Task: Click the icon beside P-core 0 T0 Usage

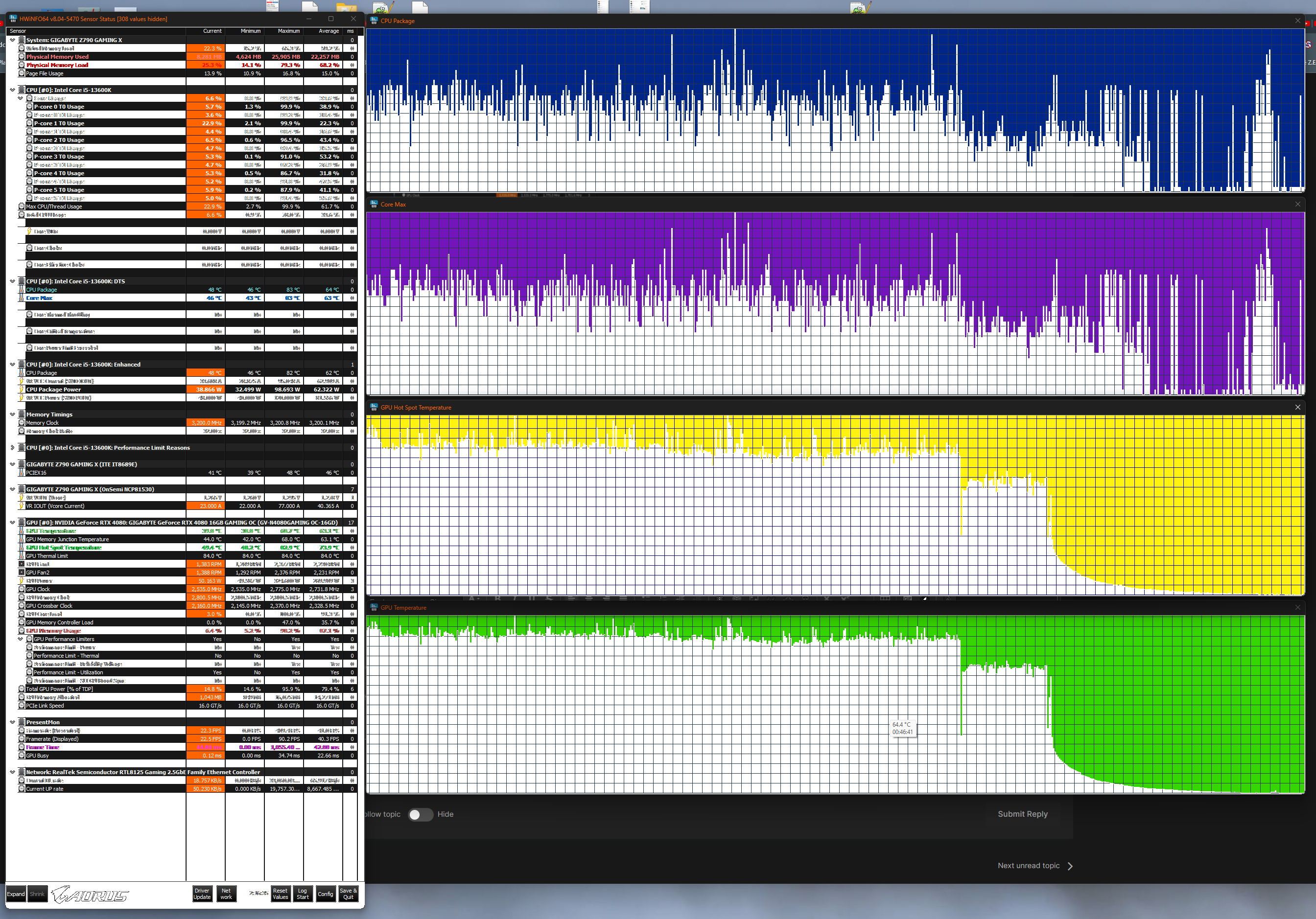Action: click(x=29, y=107)
